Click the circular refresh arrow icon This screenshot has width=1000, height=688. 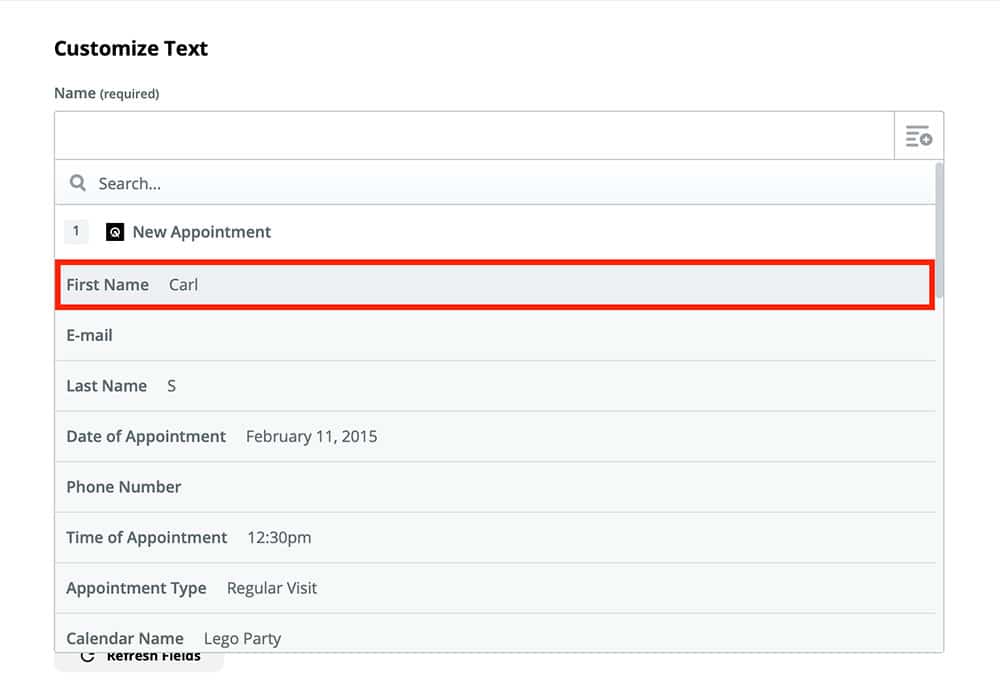[x=87, y=657]
